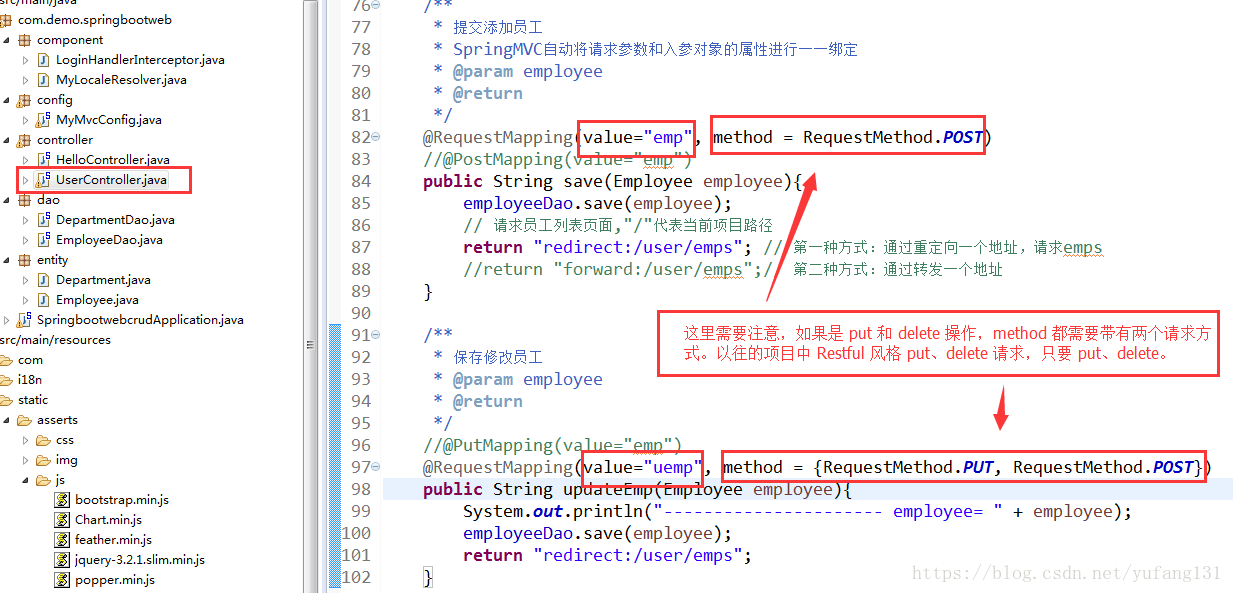The width and height of the screenshot is (1233, 593).
Task: Click the config package icon
Action: pyautogui.click(x=24, y=100)
